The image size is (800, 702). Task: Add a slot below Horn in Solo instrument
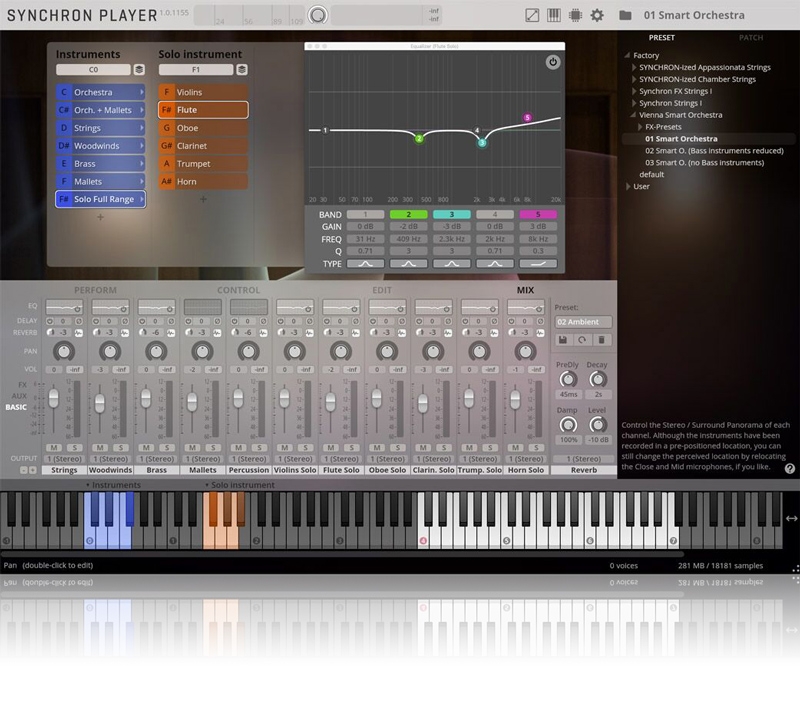coord(203,199)
